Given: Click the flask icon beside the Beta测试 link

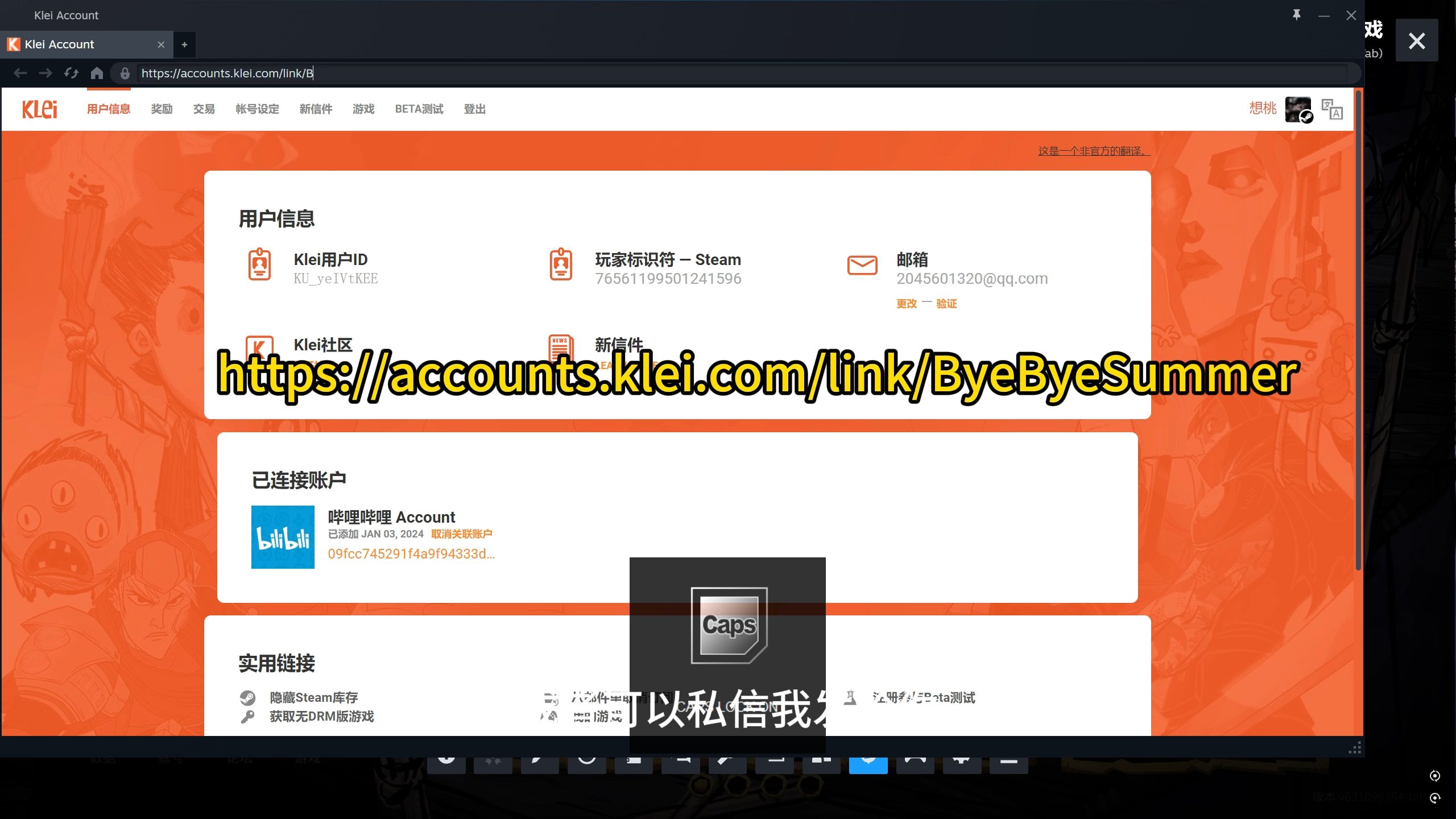Looking at the screenshot, I should (x=850, y=697).
